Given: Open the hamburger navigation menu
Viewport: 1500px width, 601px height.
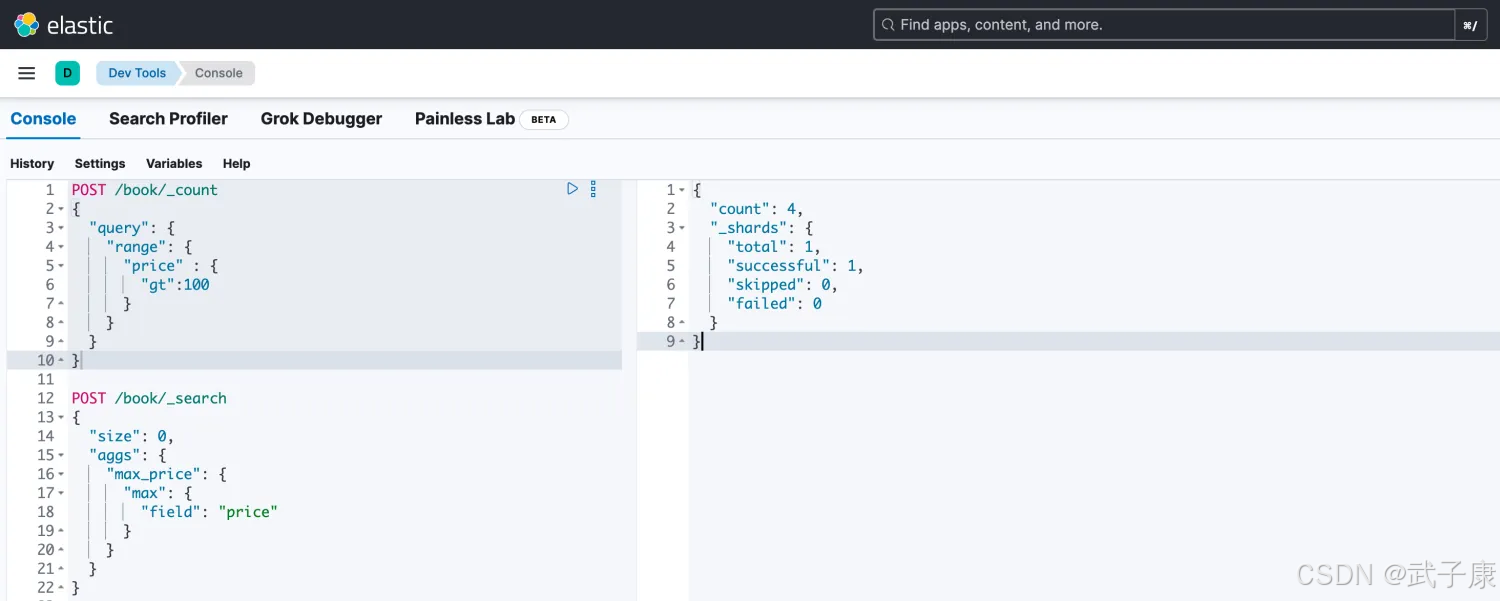Looking at the screenshot, I should click(27, 73).
